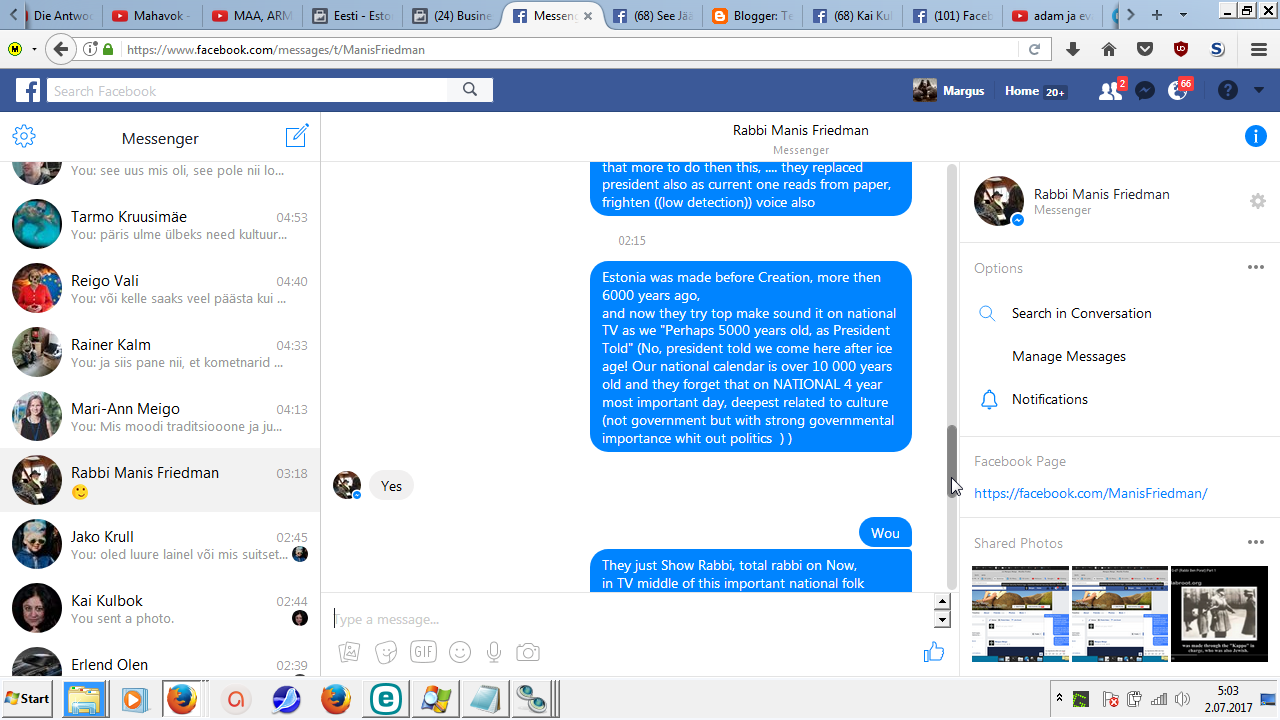Open File Explorer from taskbar

[x=85, y=699]
